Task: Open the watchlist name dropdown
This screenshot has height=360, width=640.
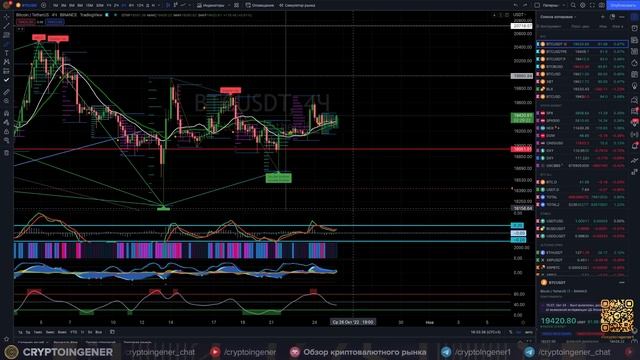Action: 558,17
